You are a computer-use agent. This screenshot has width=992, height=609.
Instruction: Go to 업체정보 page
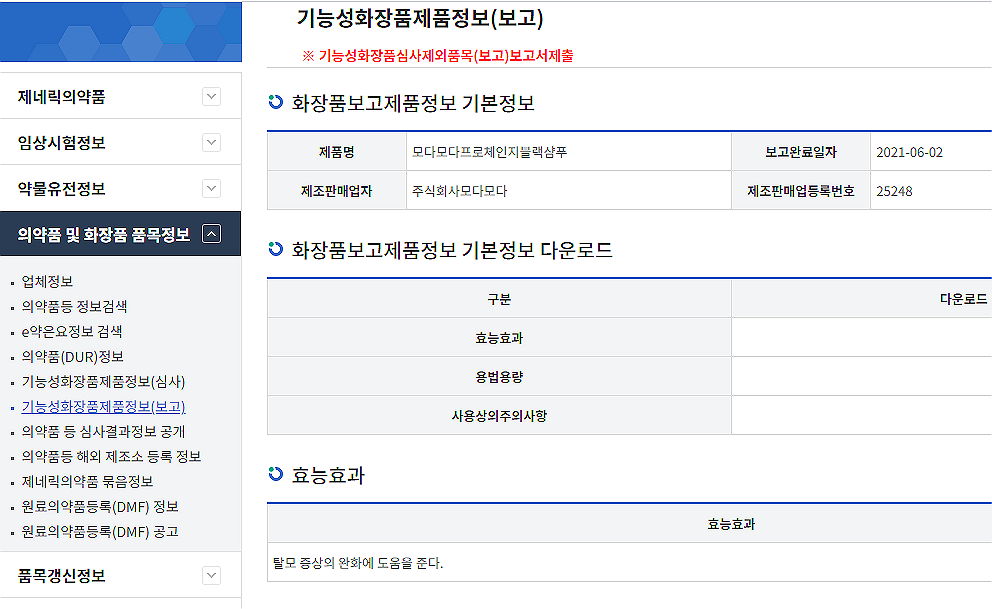47,281
